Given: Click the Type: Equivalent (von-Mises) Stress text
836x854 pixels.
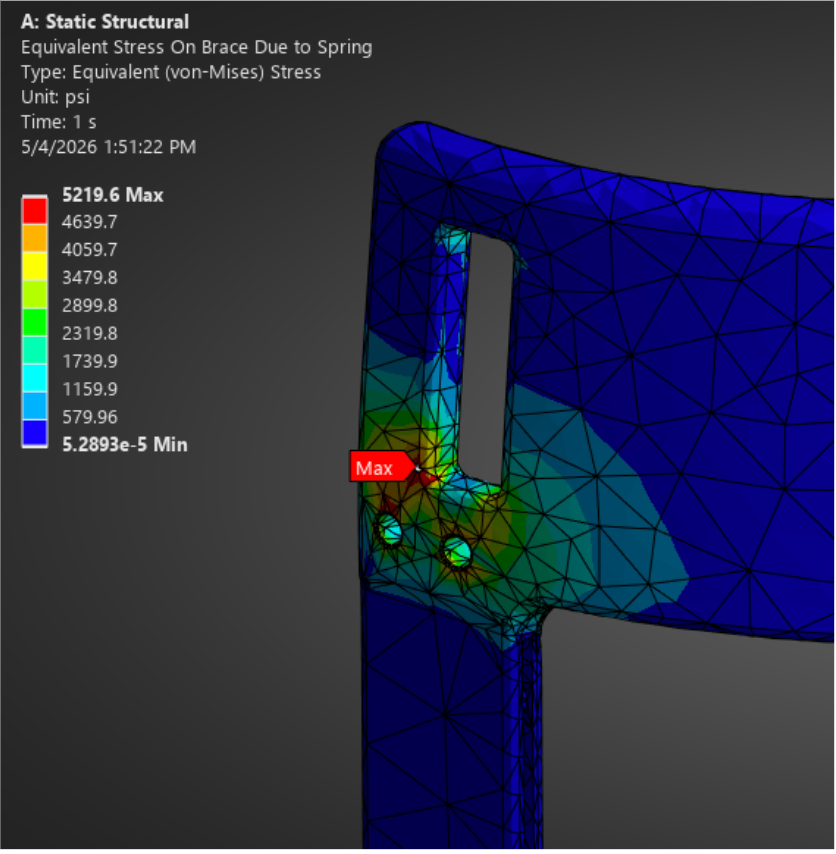Looking at the screenshot, I should [x=171, y=72].
